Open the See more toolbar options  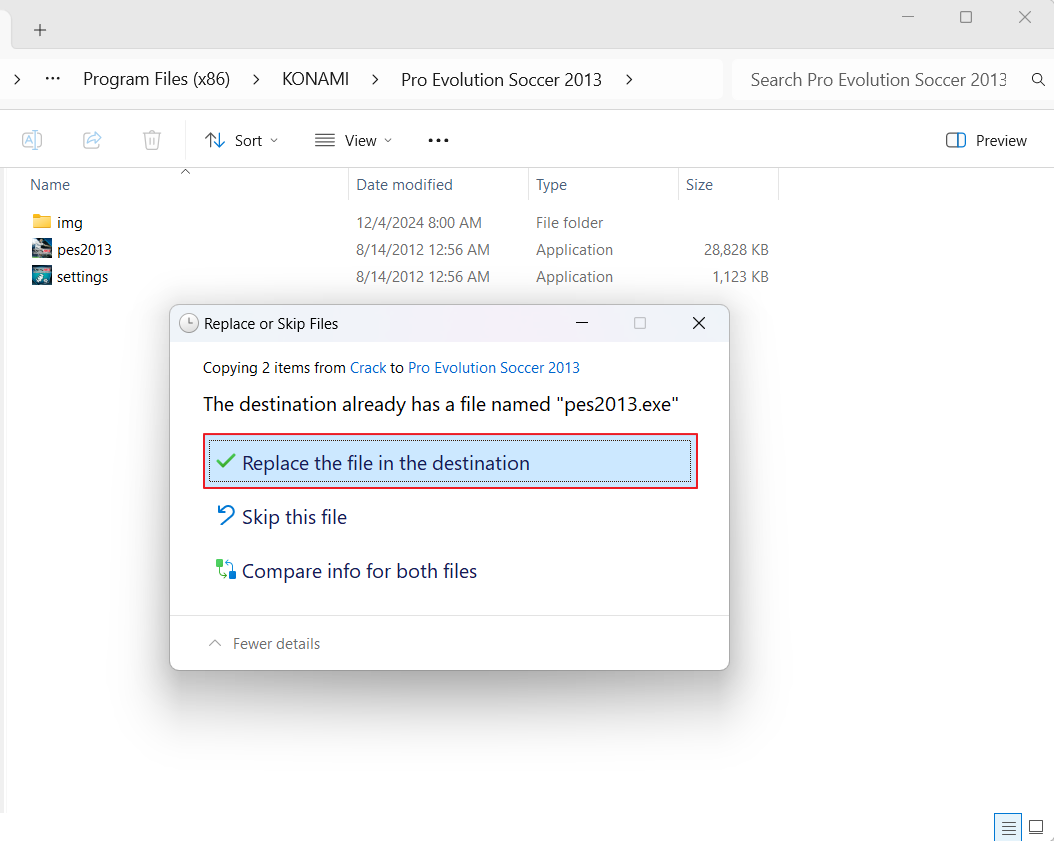click(438, 141)
